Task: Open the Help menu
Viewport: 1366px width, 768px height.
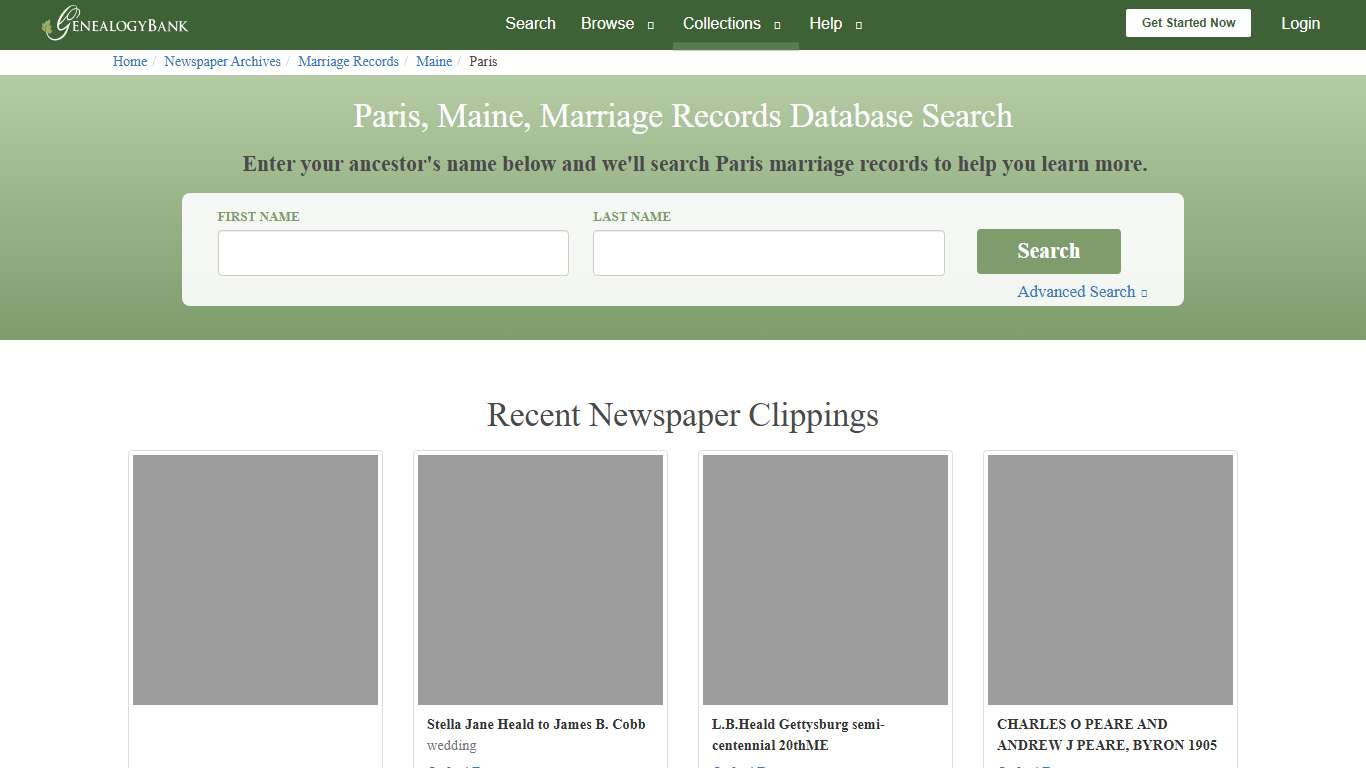Action: point(826,23)
